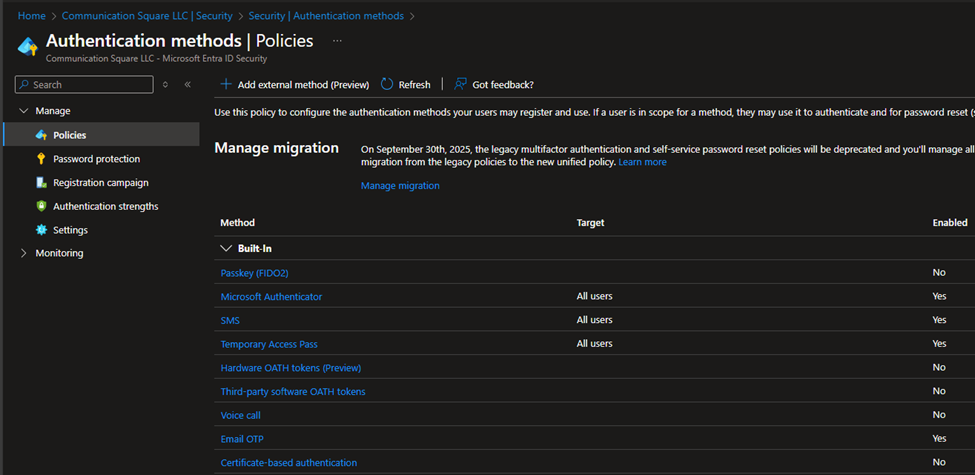Open the Microsoft Authenticator method
This screenshot has width=975, height=475.
[271, 297]
